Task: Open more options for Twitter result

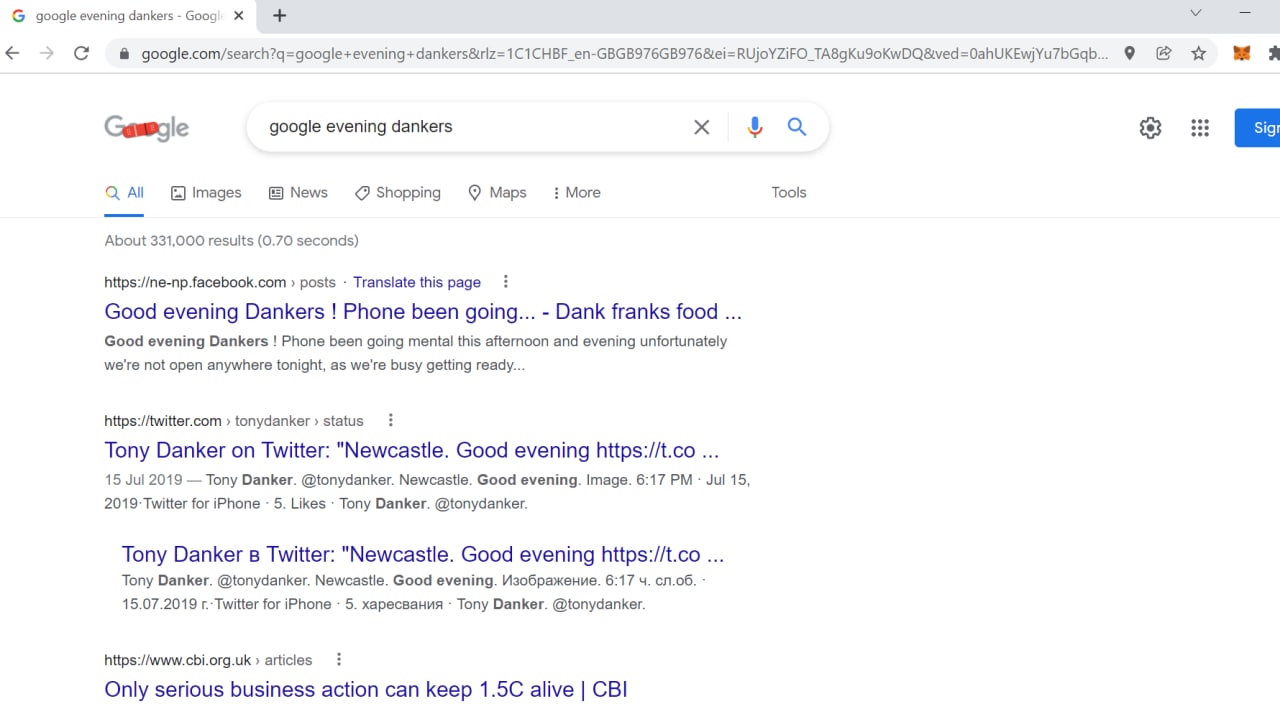Action: (391, 421)
